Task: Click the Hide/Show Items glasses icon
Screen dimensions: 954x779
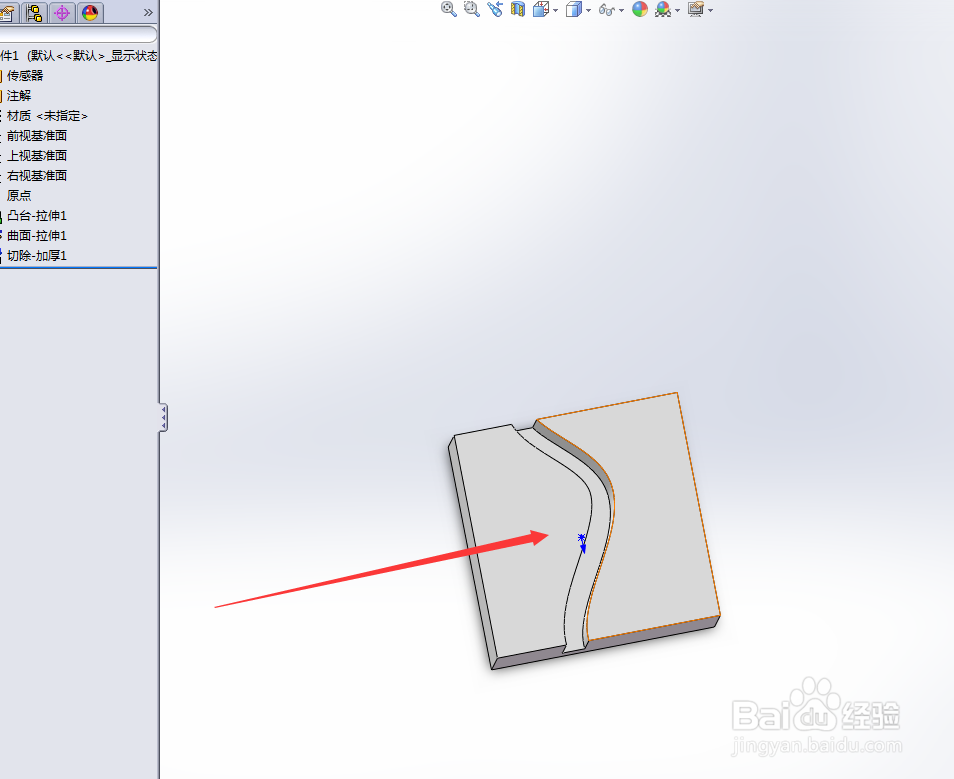Action: [607, 10]
